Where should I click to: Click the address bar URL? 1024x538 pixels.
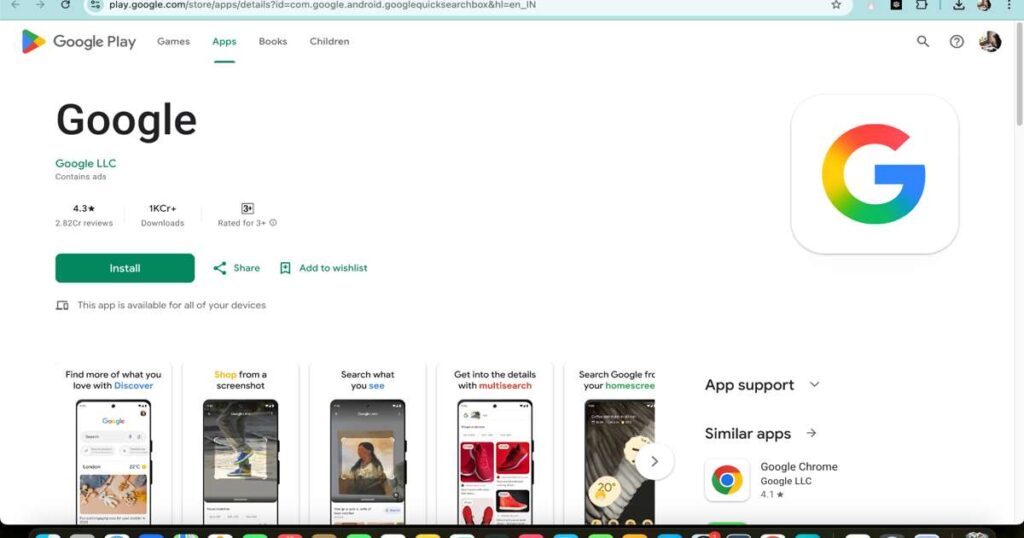(323, 5)
